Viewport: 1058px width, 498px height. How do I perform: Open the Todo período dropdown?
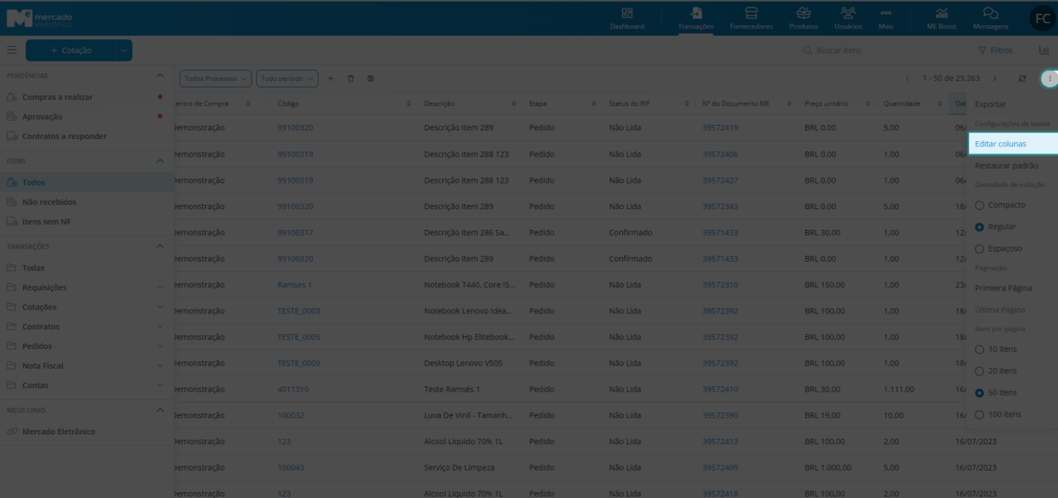[287, 79]
